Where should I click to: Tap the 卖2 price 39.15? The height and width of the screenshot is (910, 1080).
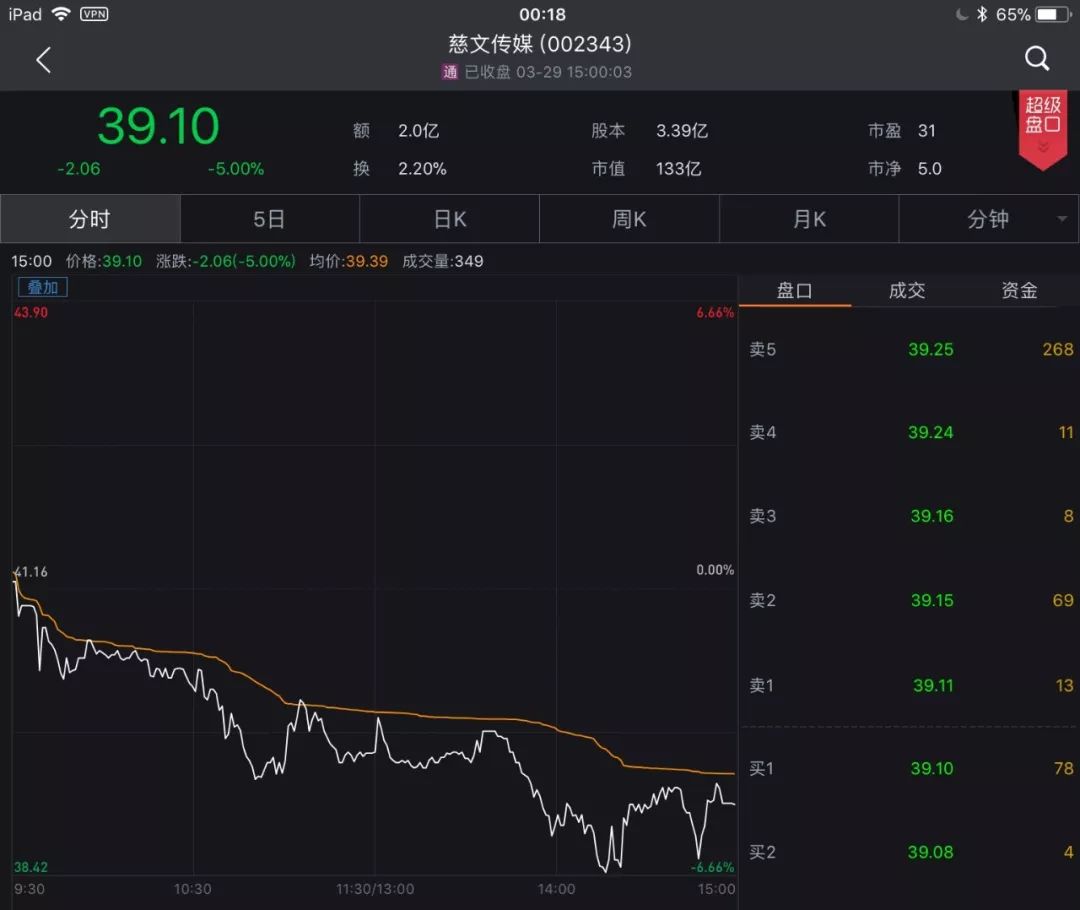[x=932, y=600]
